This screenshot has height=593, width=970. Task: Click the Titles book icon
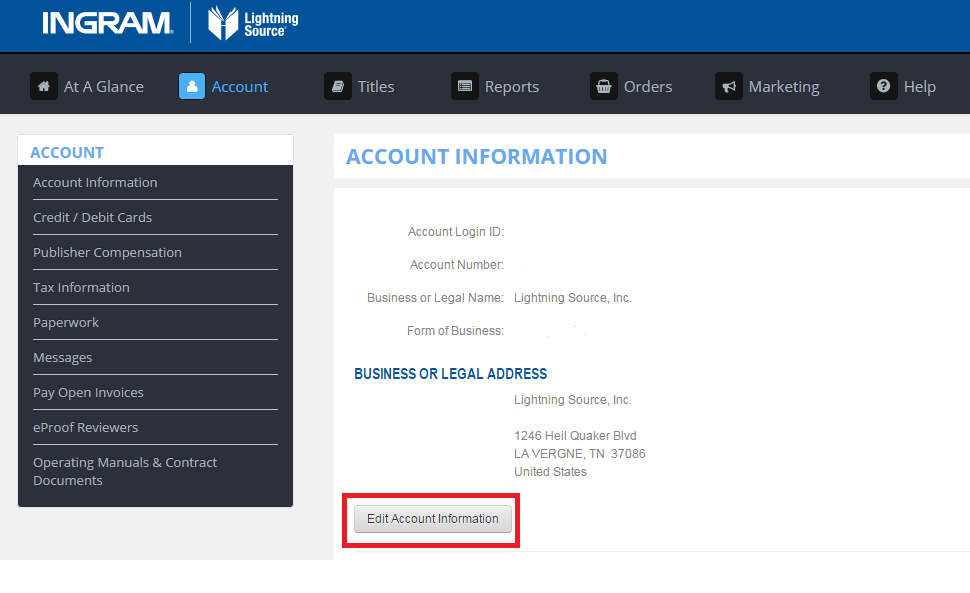[x=338, y=86]
